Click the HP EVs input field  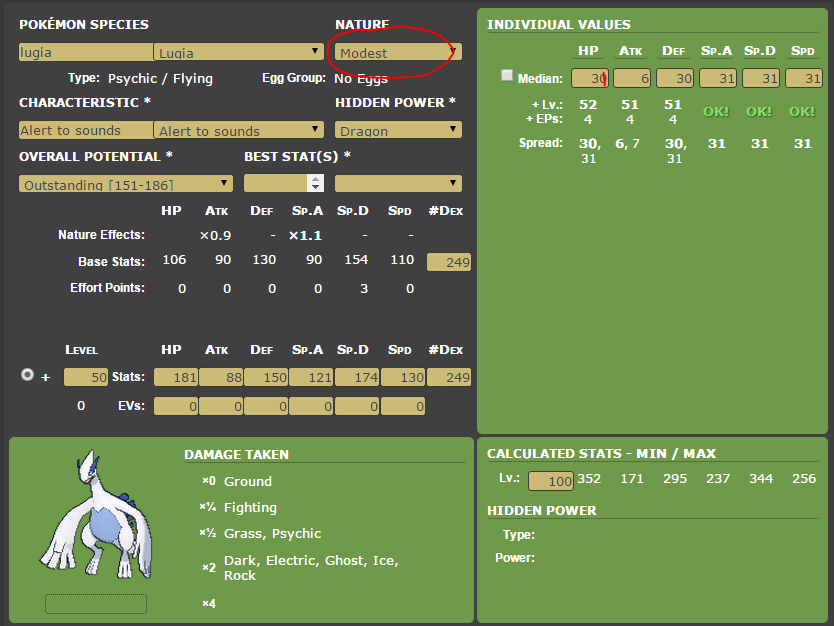point(176,406)
